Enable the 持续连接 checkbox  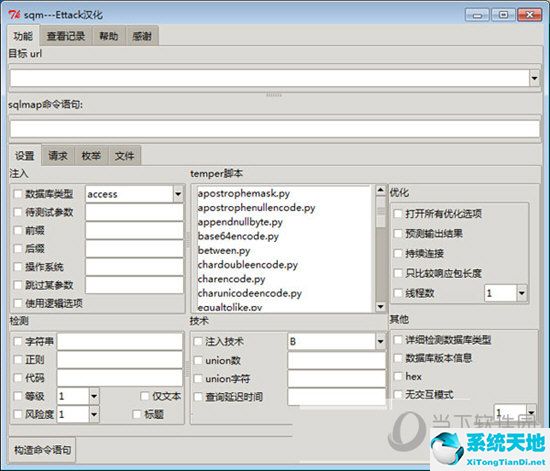[x=398, y=253]
